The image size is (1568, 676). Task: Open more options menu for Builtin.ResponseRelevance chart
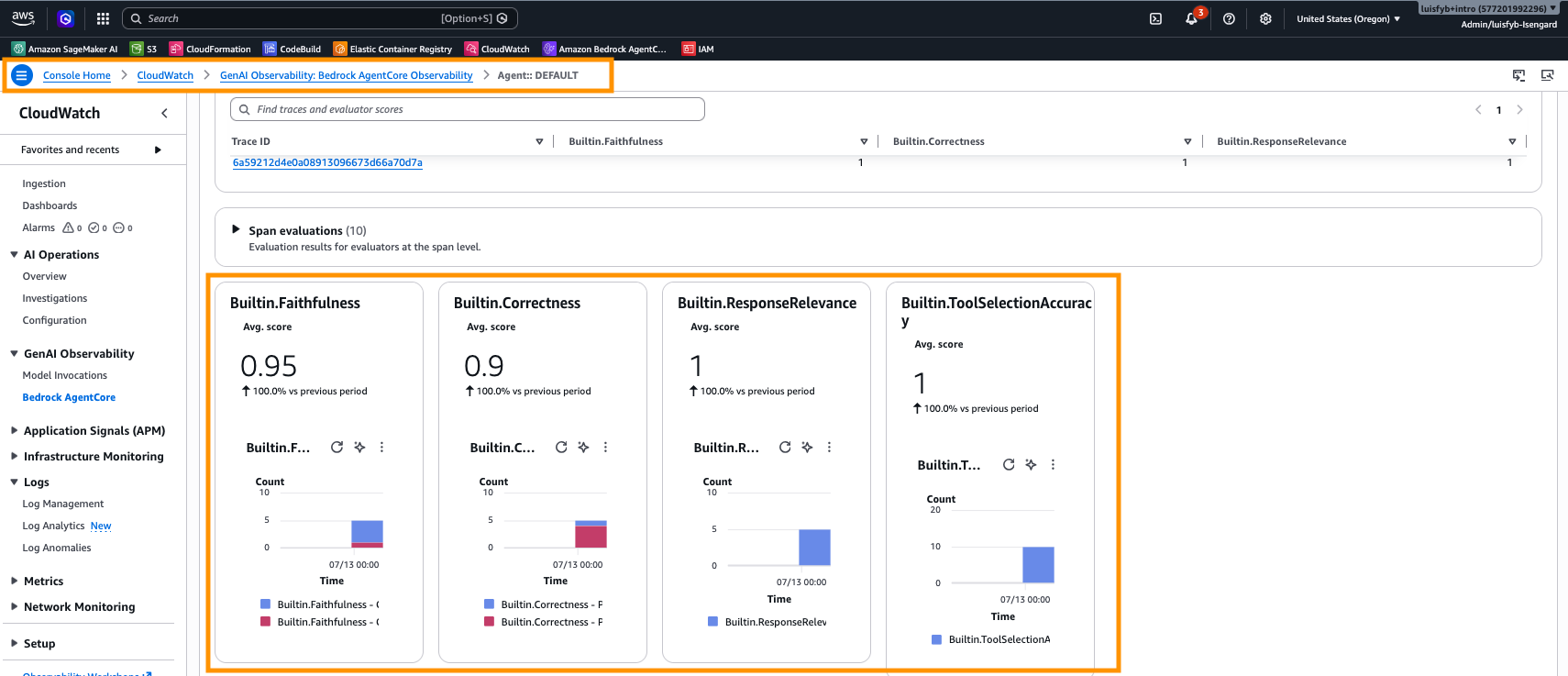829,447
